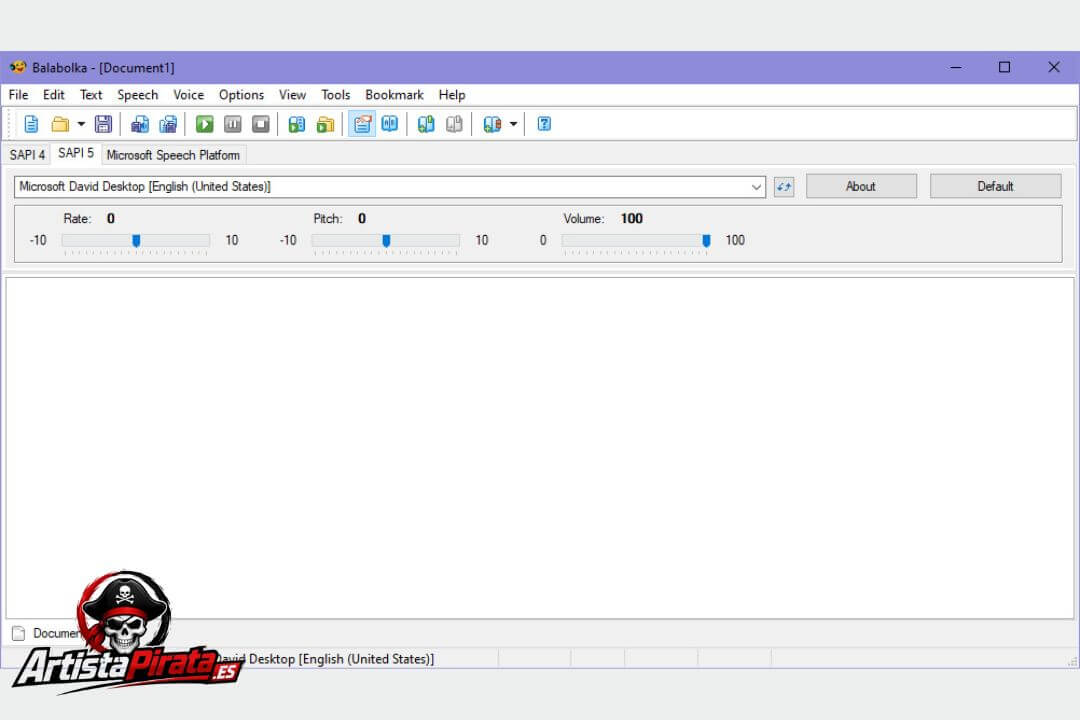This screenshot has width=1080, height=720.
Task: Click the folder with green play icon
Action: click(325, 124)
